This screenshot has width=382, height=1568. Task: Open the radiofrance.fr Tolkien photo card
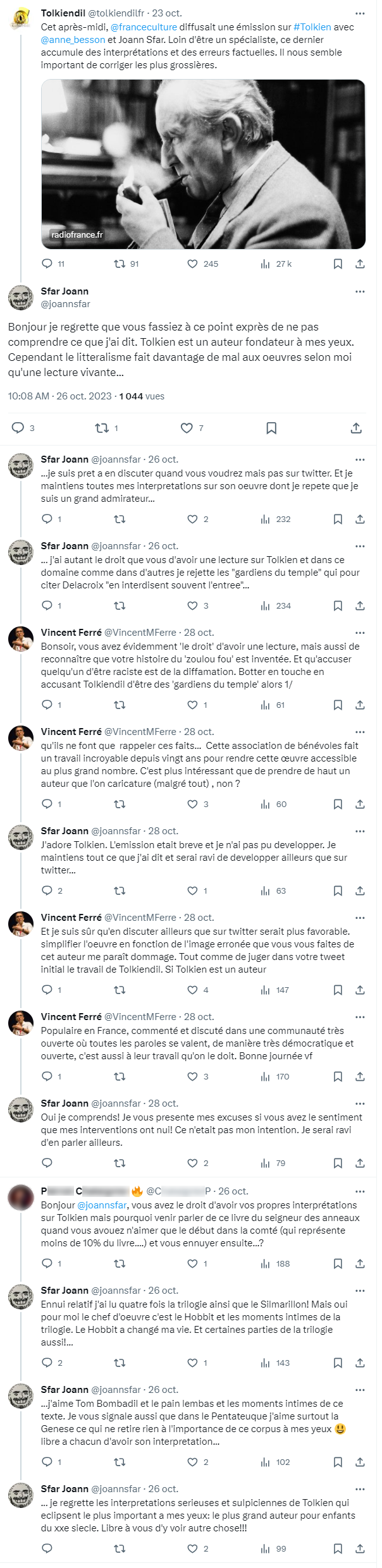[203, 164]
